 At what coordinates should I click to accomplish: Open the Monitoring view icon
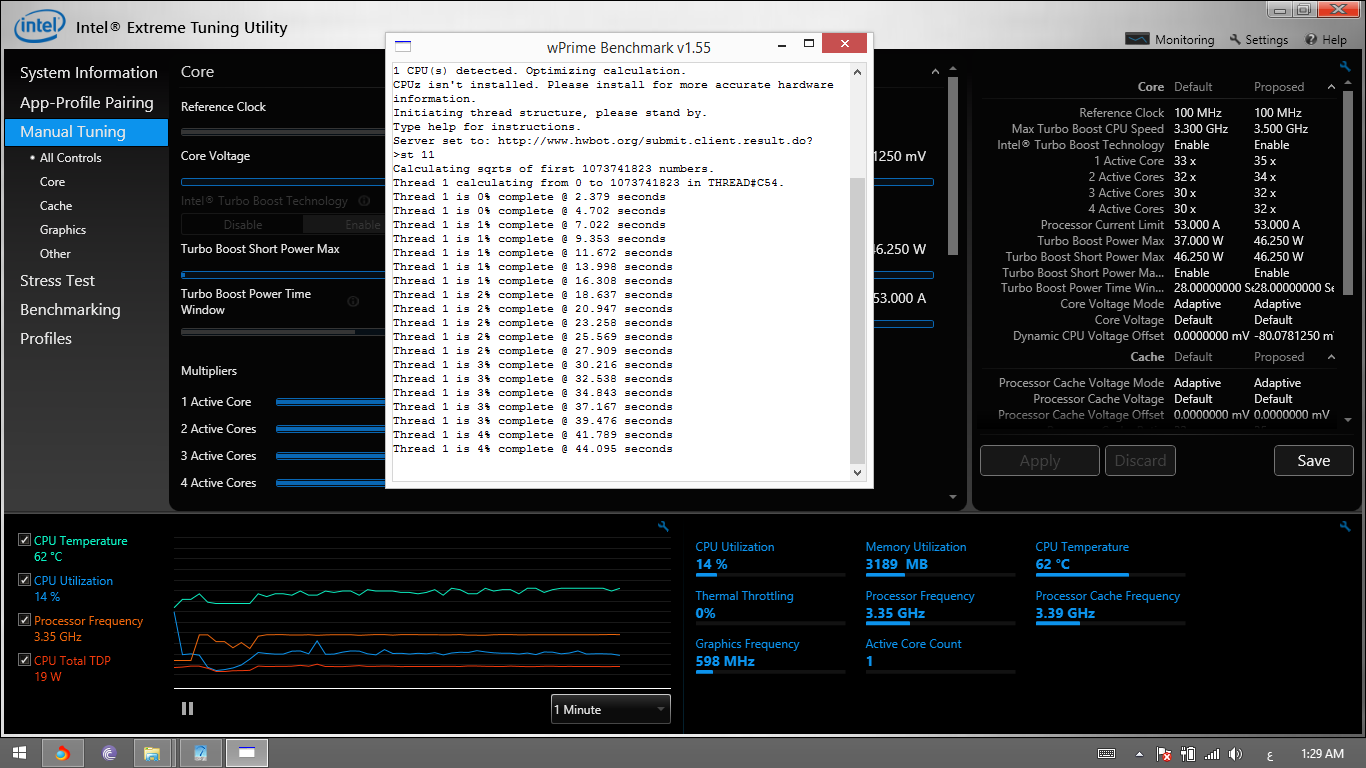1137,40
